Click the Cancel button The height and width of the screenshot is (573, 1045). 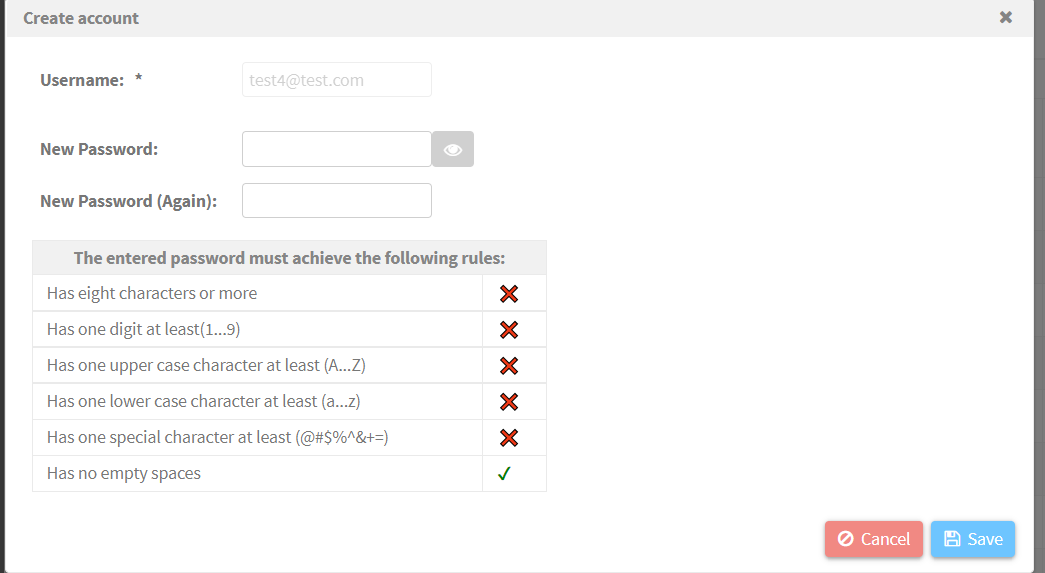[x=874, y=539]
